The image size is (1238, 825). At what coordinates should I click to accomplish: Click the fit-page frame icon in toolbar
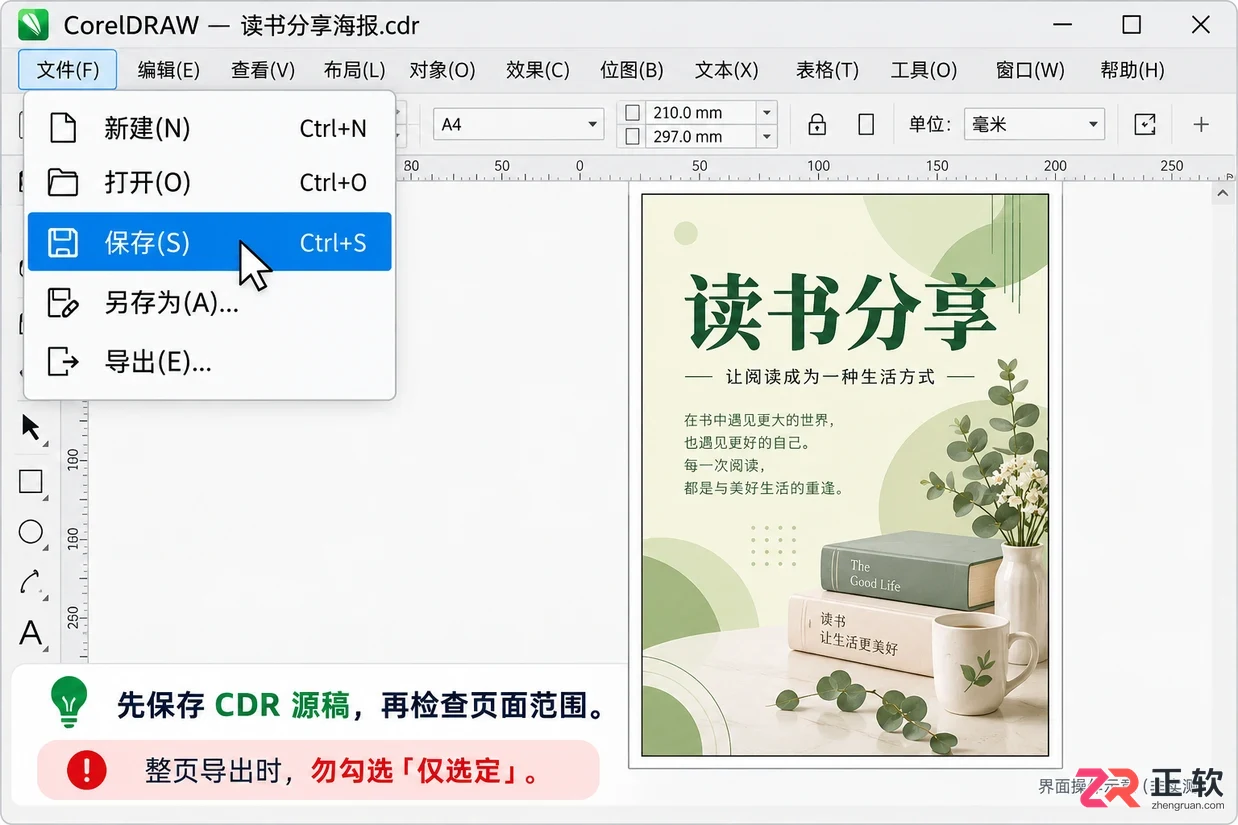(1145, 125)
